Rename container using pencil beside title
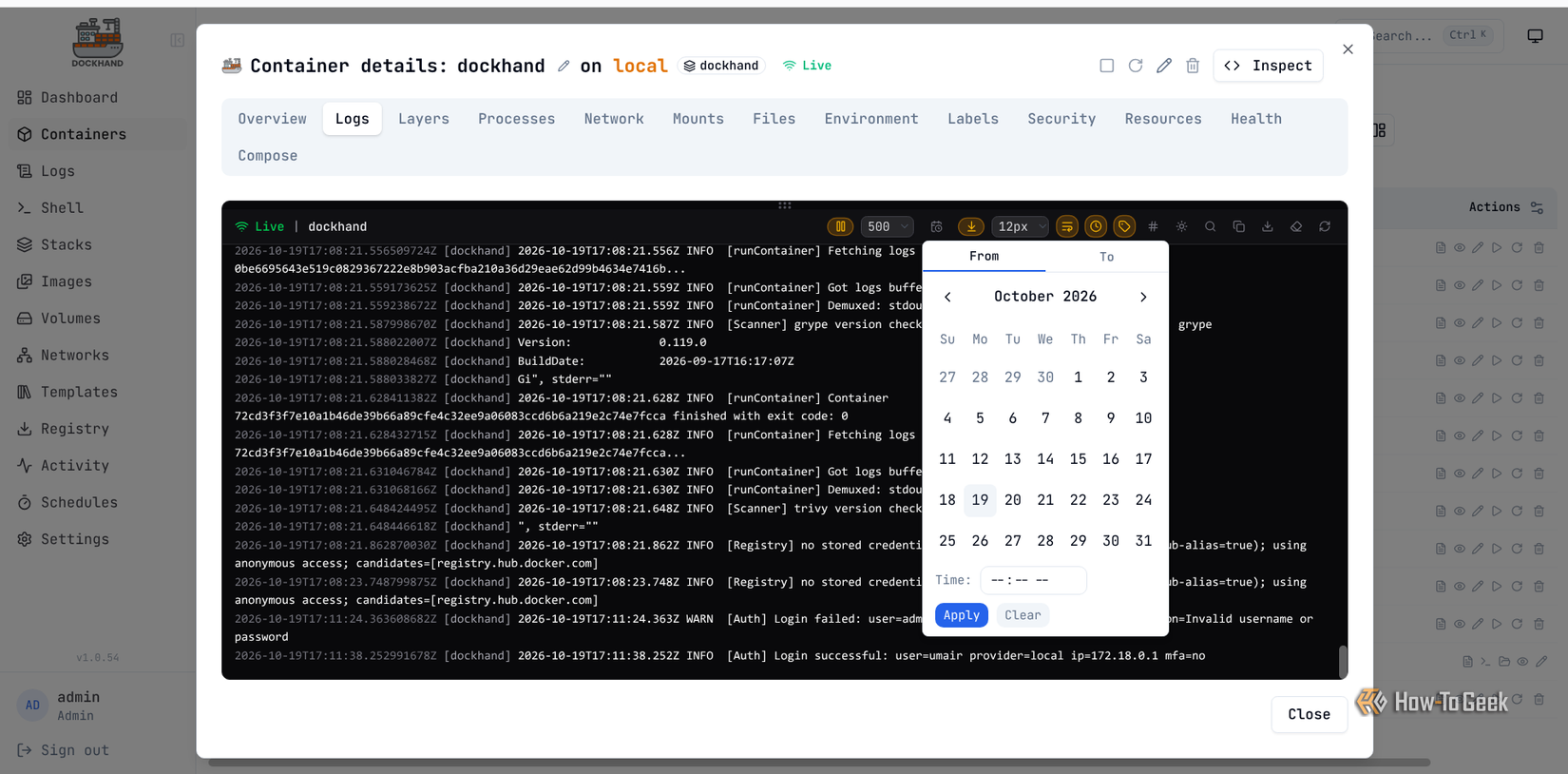1568x774 pixels. click(564, 66)
